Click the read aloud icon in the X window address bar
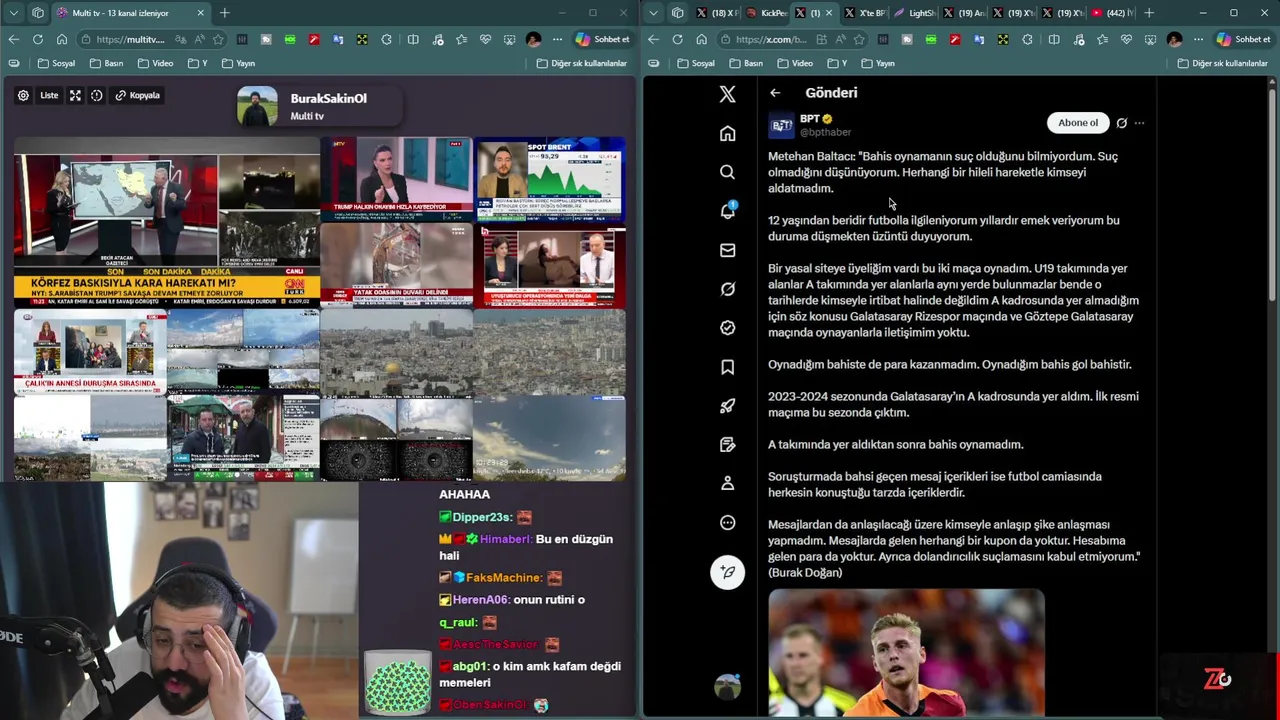Screen dimensions: 1280x720 (839, 39)
